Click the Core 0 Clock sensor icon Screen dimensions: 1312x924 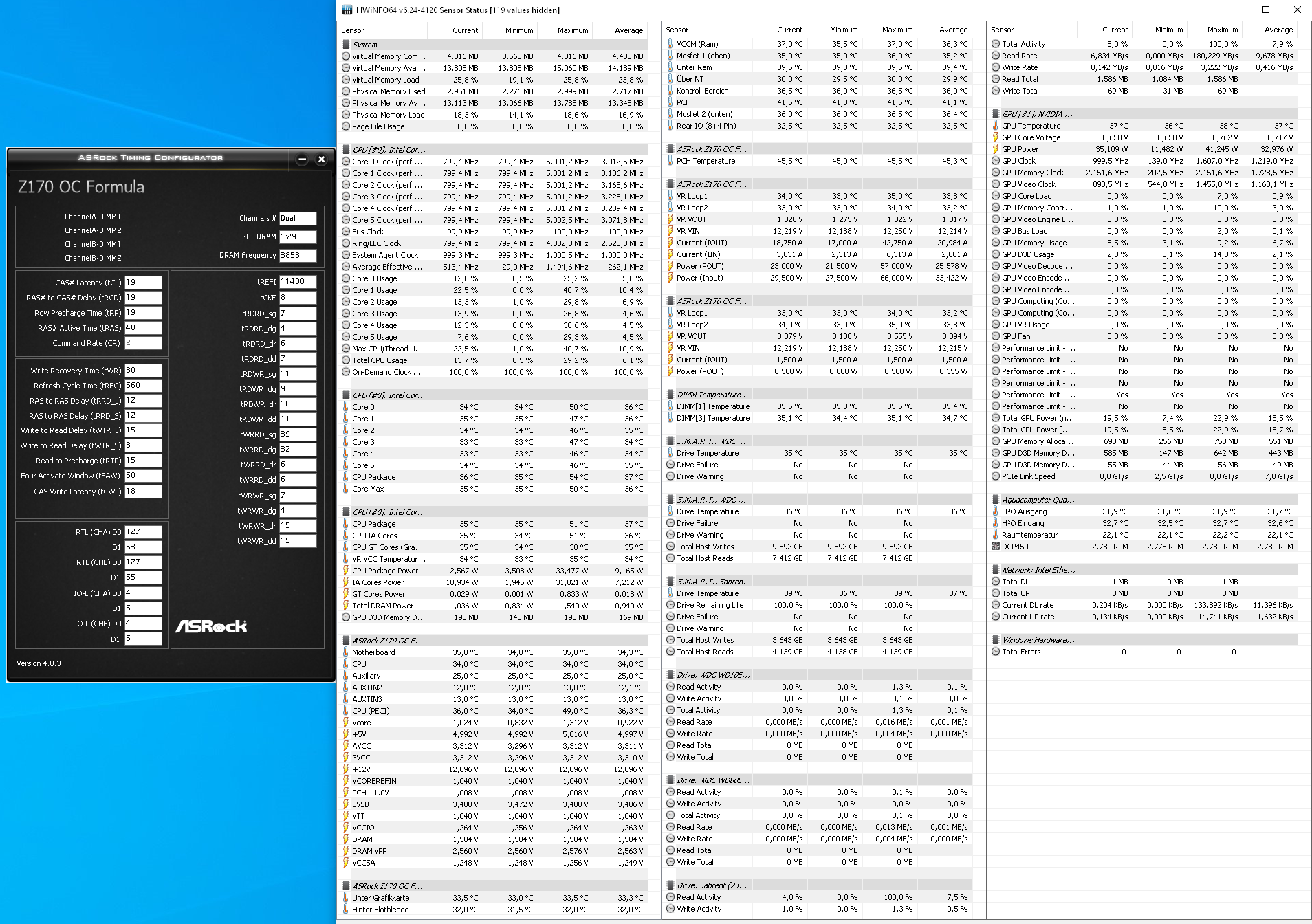[x=346, y=162]
